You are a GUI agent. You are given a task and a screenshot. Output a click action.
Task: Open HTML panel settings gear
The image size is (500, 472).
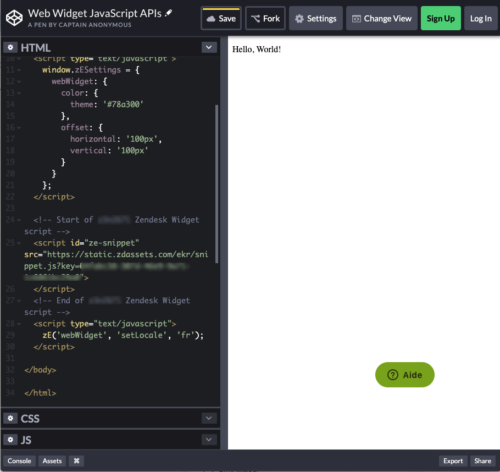click(x=10, y=48)
